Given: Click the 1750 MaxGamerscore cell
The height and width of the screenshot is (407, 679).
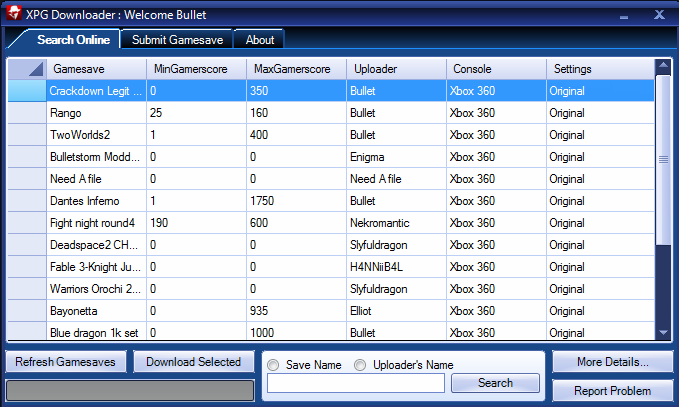Looking at the screenshot, I should point(297,201).
